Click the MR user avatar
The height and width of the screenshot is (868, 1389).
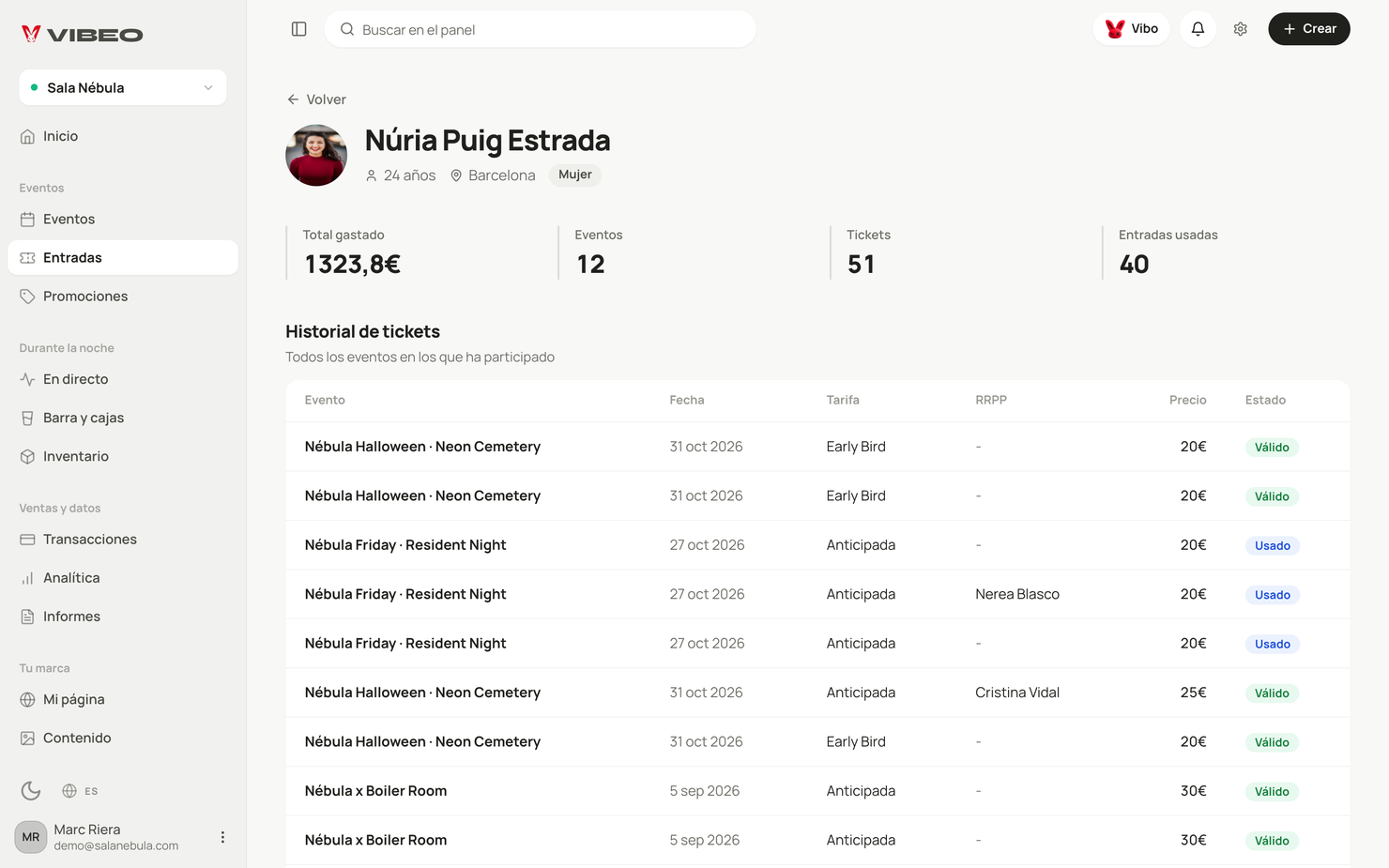[x=31, y=837]
